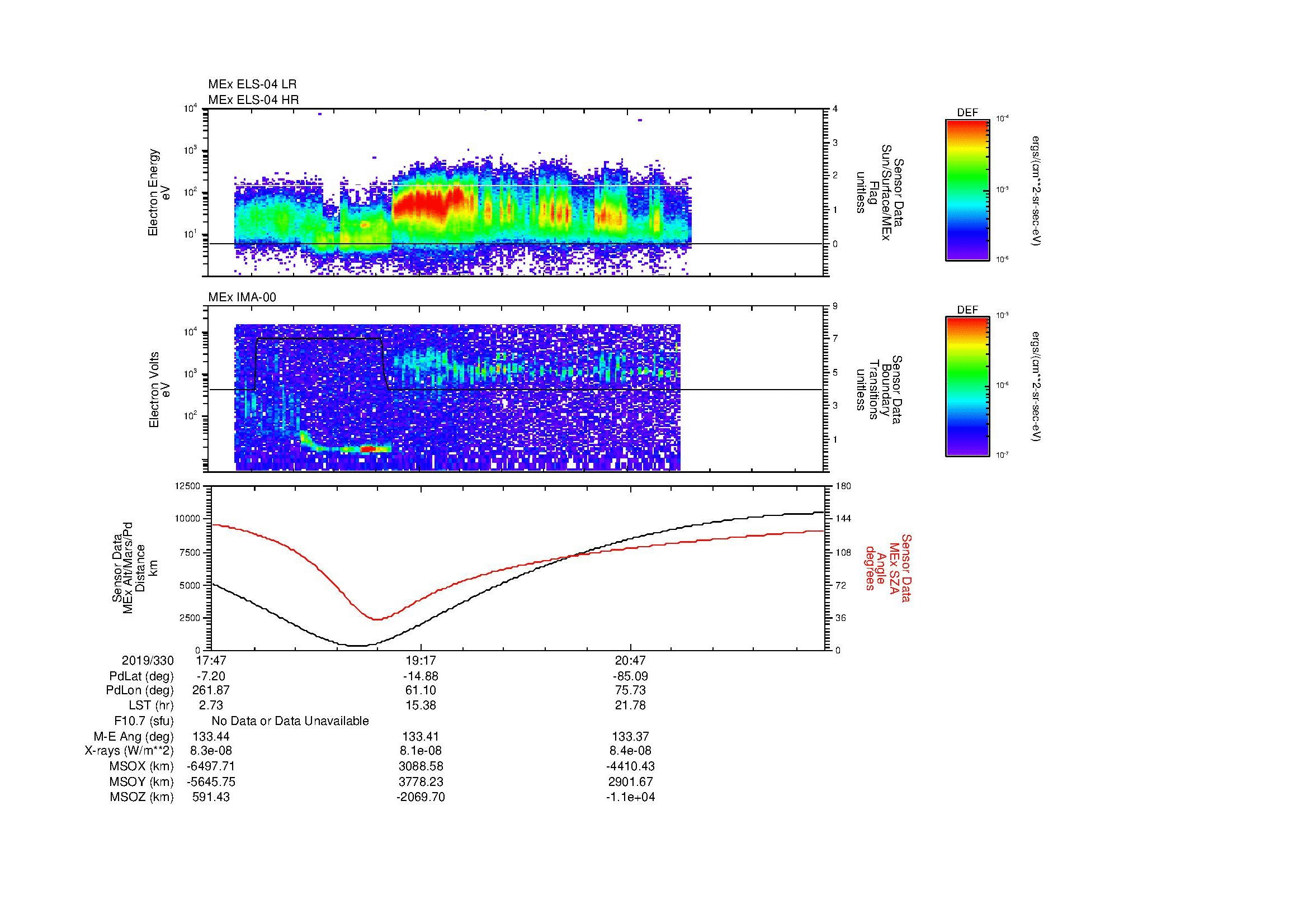Click the X-rays value 8.1e-08
This screenshot has height=924, width=1308.
click(x=421, y=751)
